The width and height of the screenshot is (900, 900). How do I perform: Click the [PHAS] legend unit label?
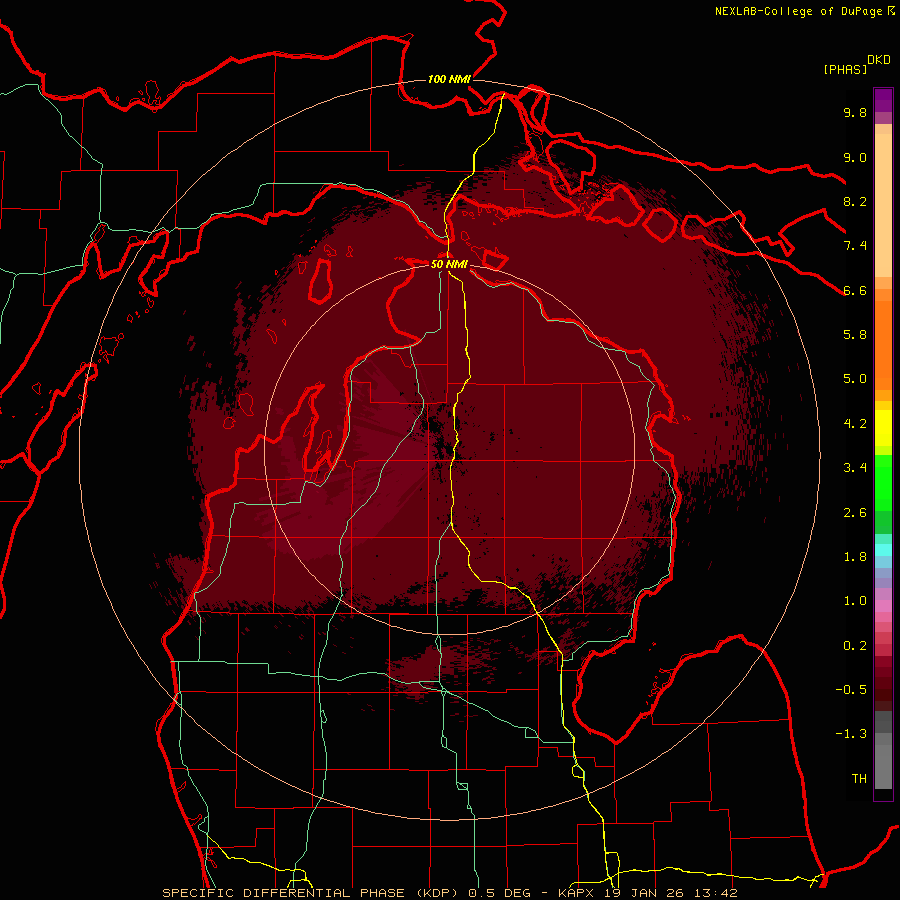845,69
